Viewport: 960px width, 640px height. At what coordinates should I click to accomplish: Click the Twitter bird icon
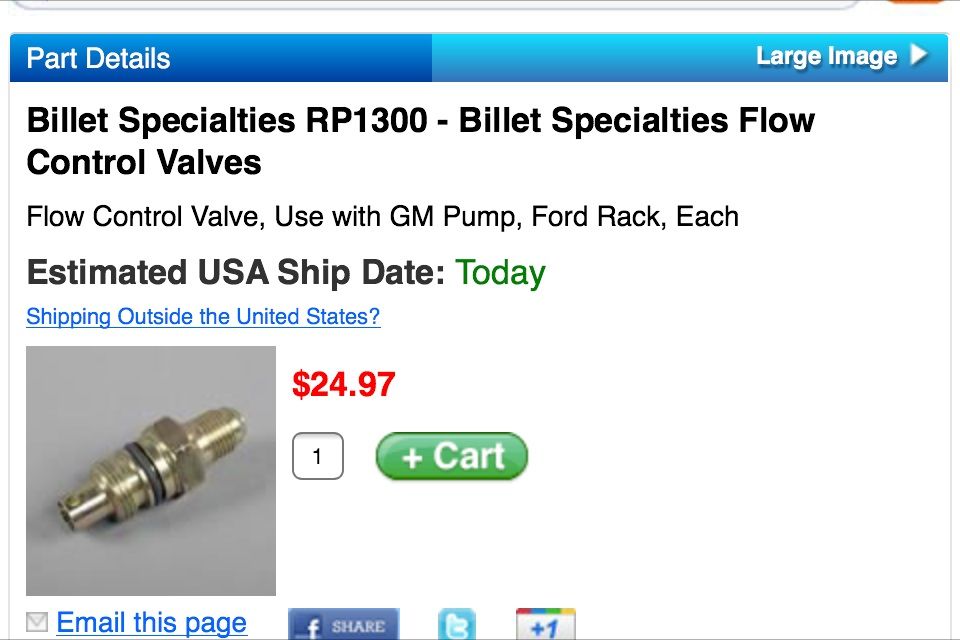[x=457, y=626]
